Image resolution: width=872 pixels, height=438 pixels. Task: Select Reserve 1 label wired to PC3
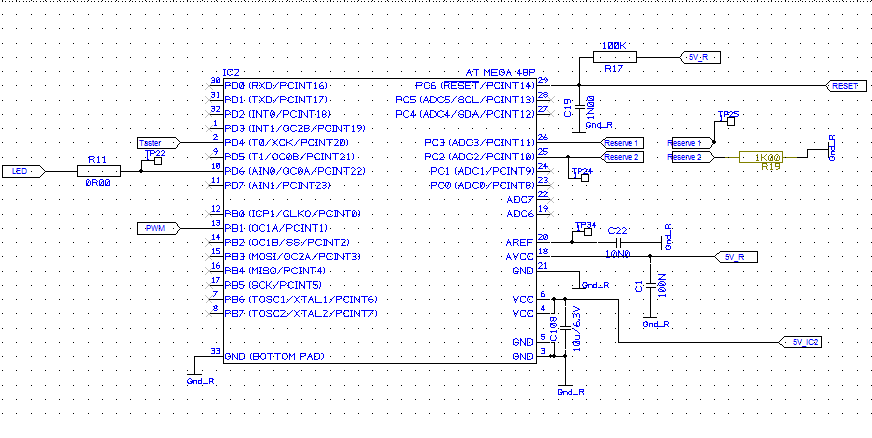(623, 143)
